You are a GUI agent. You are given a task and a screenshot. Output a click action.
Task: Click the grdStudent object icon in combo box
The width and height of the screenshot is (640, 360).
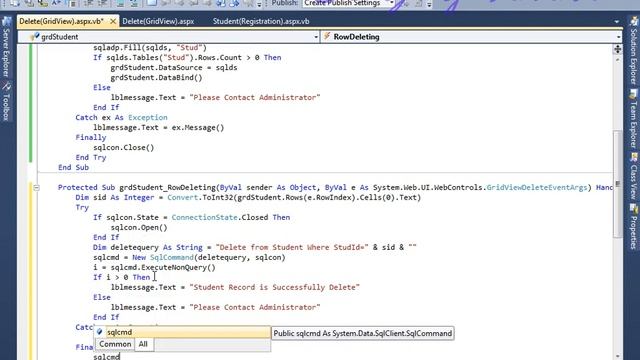click(34, 37)
